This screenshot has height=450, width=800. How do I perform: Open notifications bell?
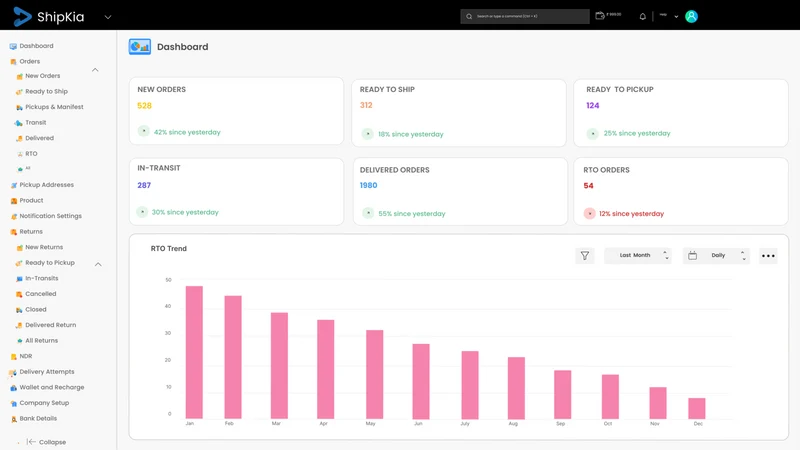[x=642, y=16]
